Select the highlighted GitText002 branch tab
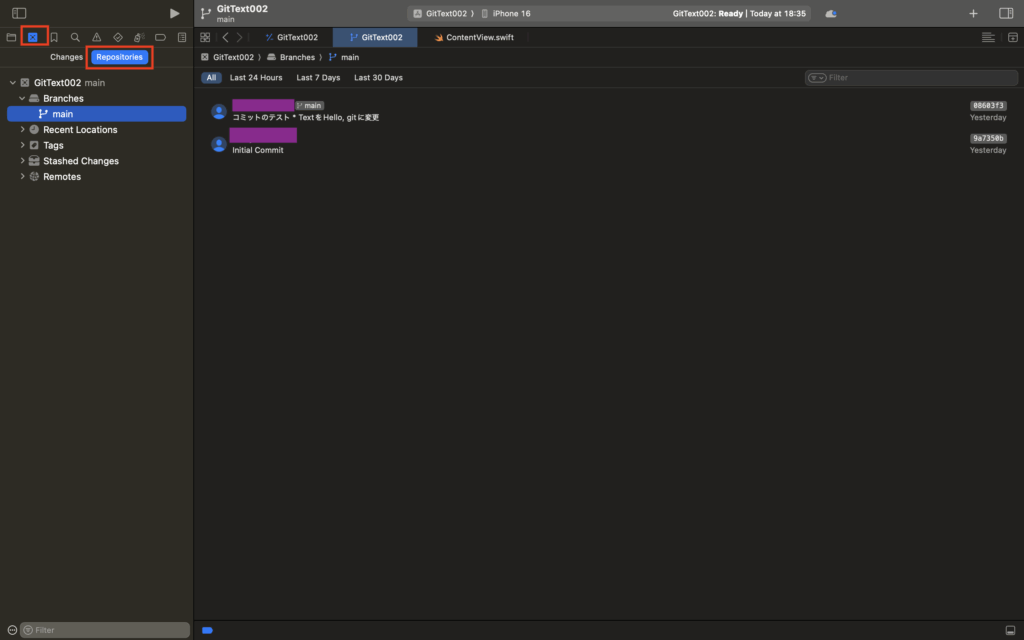Screen dimensions: 1024x640 [376, 37]
